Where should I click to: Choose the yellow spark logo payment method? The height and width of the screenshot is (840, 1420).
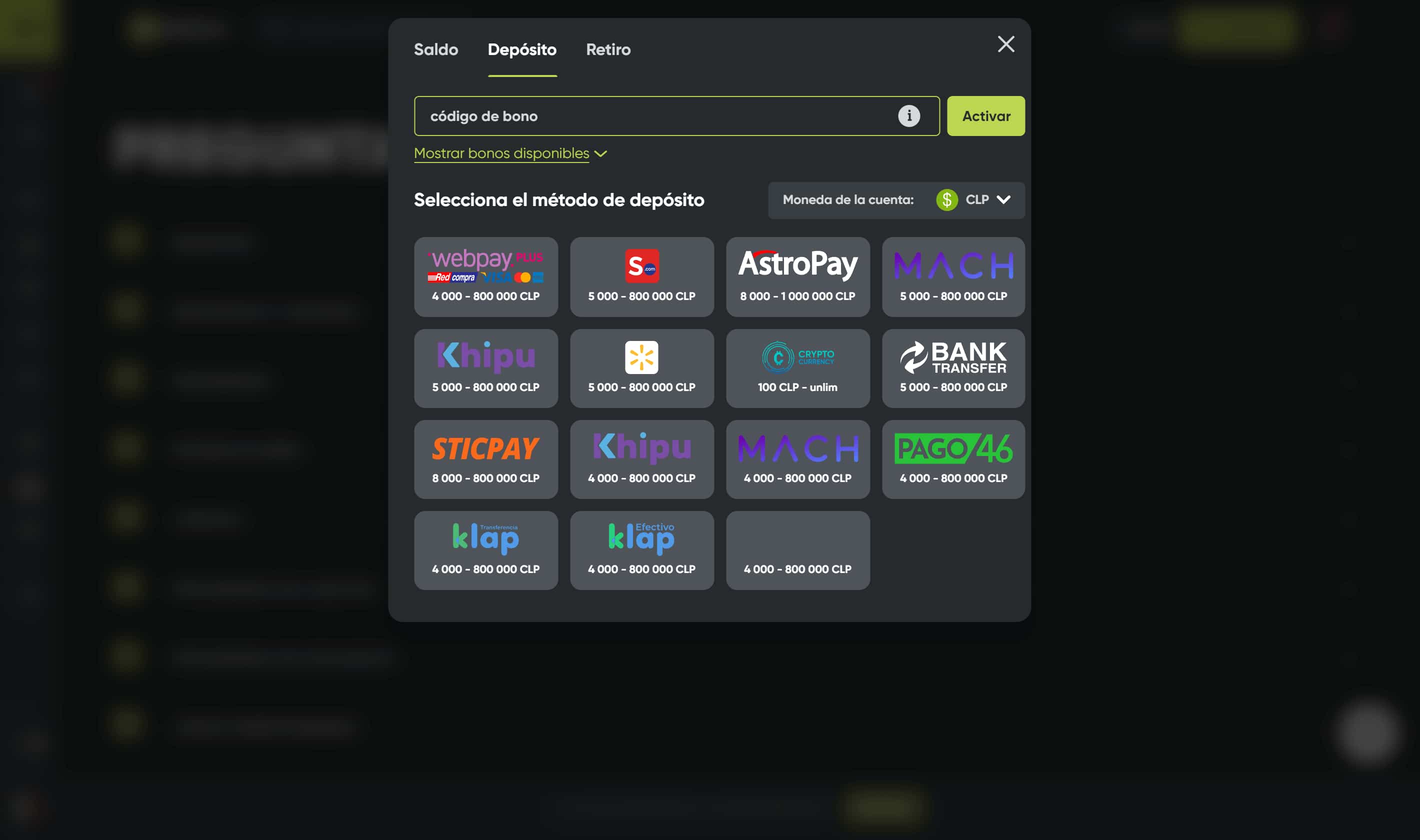tap(642, 368)
